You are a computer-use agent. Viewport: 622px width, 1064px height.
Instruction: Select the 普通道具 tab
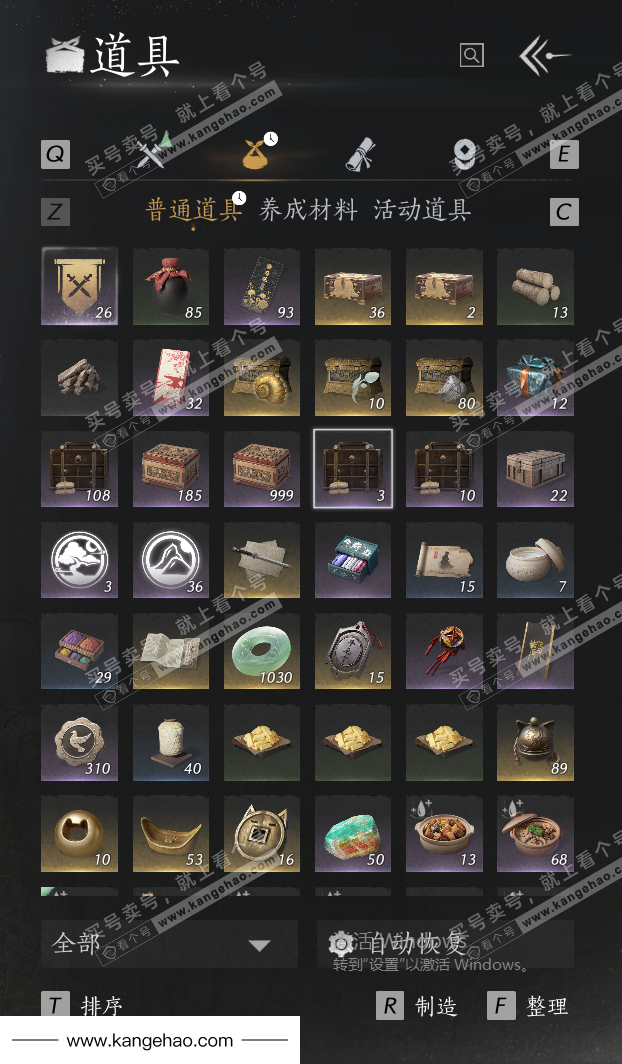point(193,210)
